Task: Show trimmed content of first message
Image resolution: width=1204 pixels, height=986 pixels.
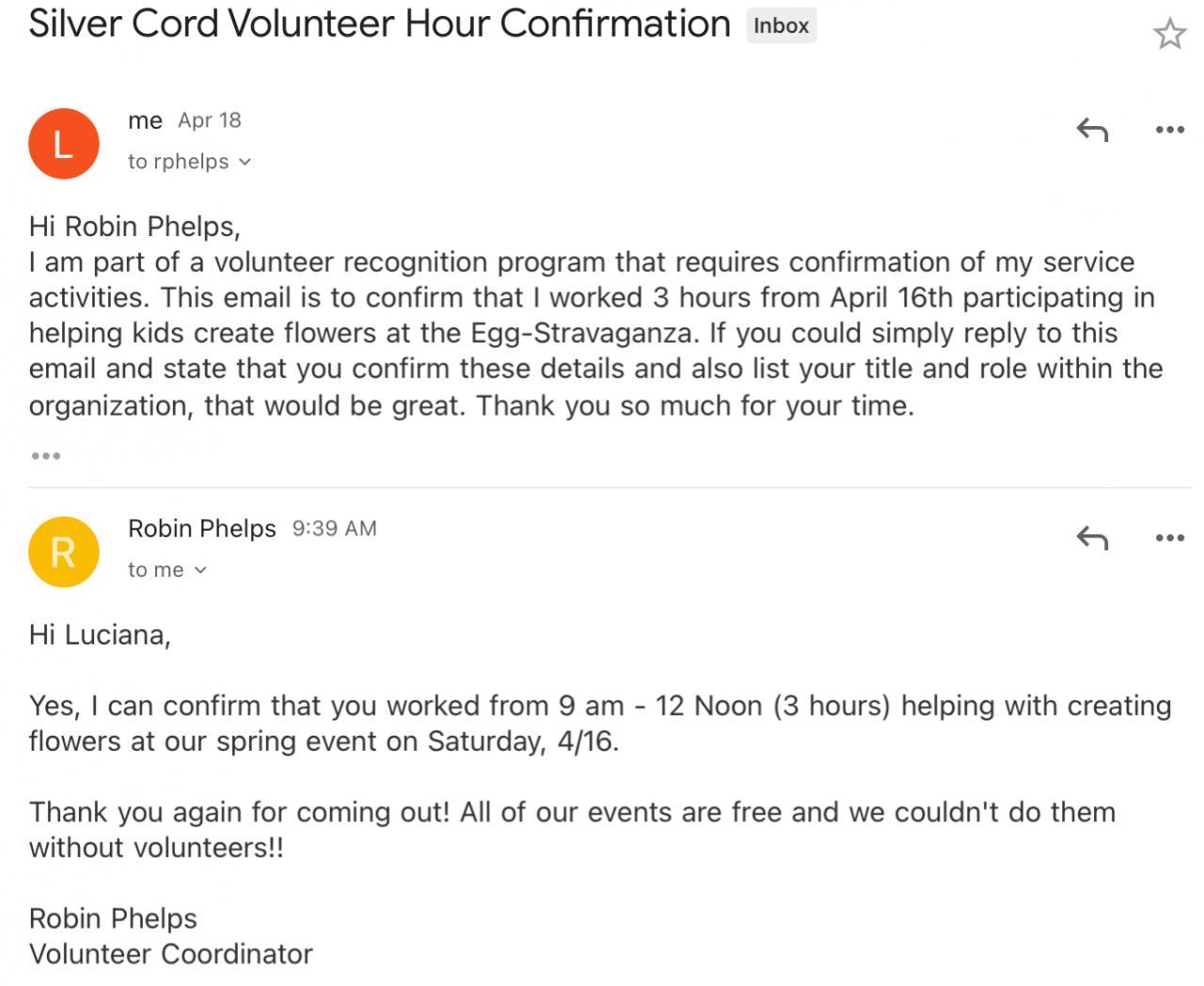Action: [45, 456]
